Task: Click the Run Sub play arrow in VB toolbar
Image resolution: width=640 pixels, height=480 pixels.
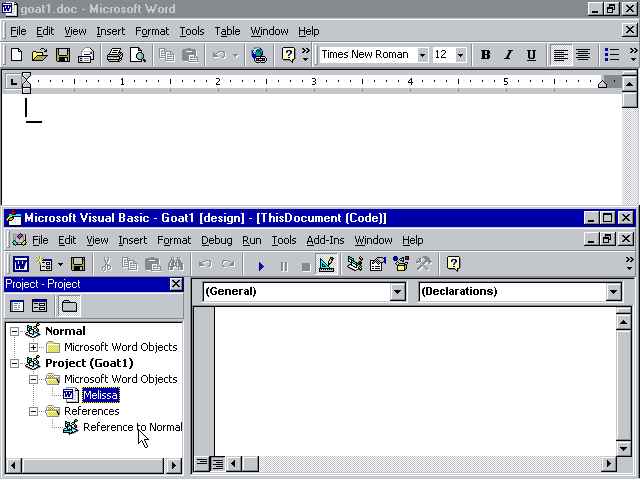Action: pyautogui.click(x=261, y=266)
